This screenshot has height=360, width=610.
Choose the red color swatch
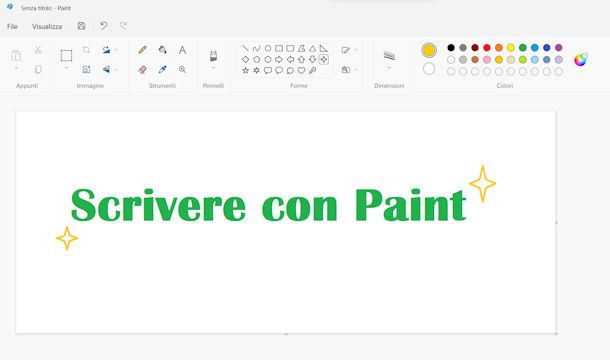pos(487,47)
